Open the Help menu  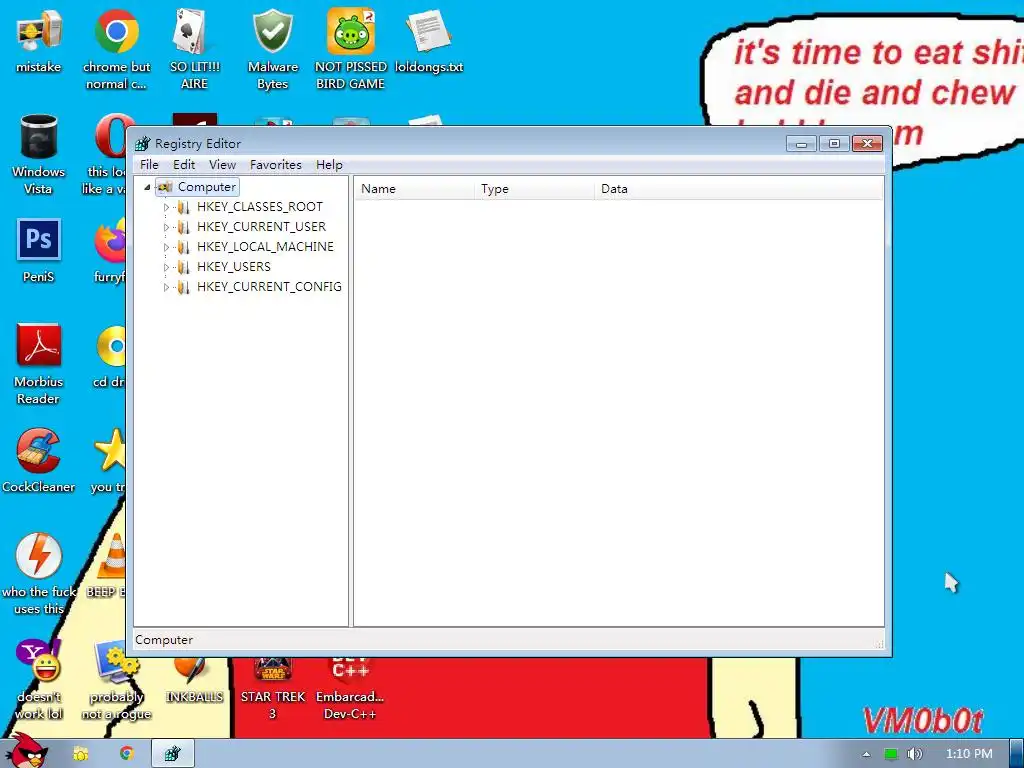pyautogui.click(x=329, y=165)
